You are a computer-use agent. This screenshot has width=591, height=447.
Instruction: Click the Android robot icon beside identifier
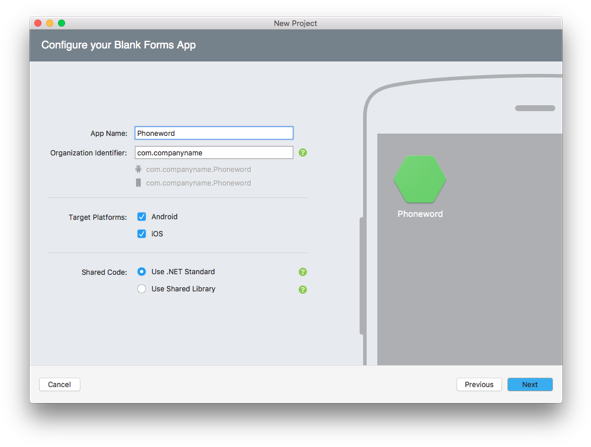click(138, 169)
